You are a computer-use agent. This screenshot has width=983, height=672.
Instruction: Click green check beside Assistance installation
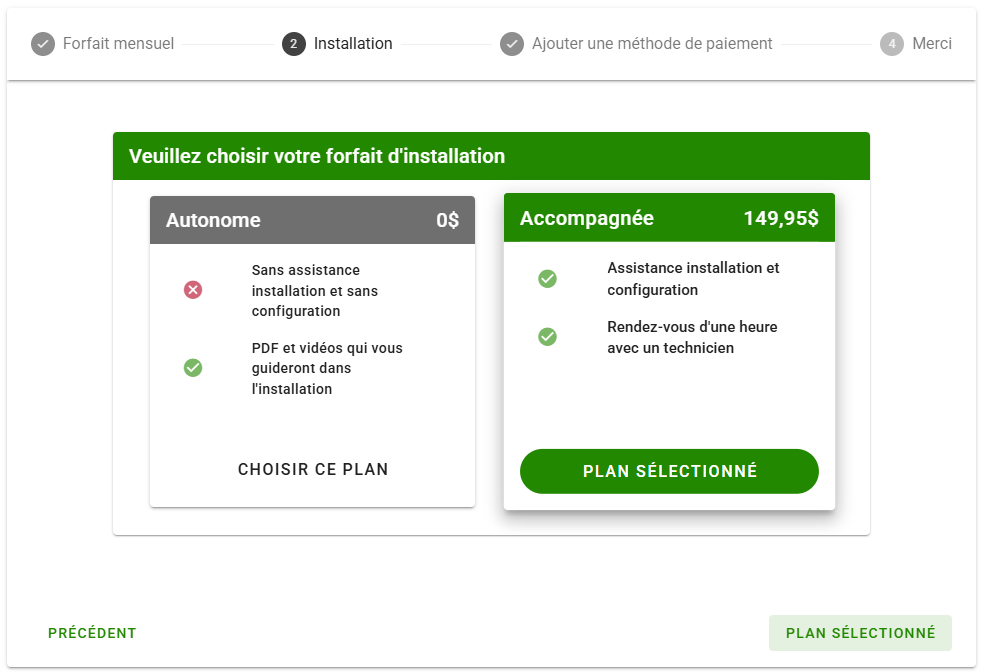547,279
